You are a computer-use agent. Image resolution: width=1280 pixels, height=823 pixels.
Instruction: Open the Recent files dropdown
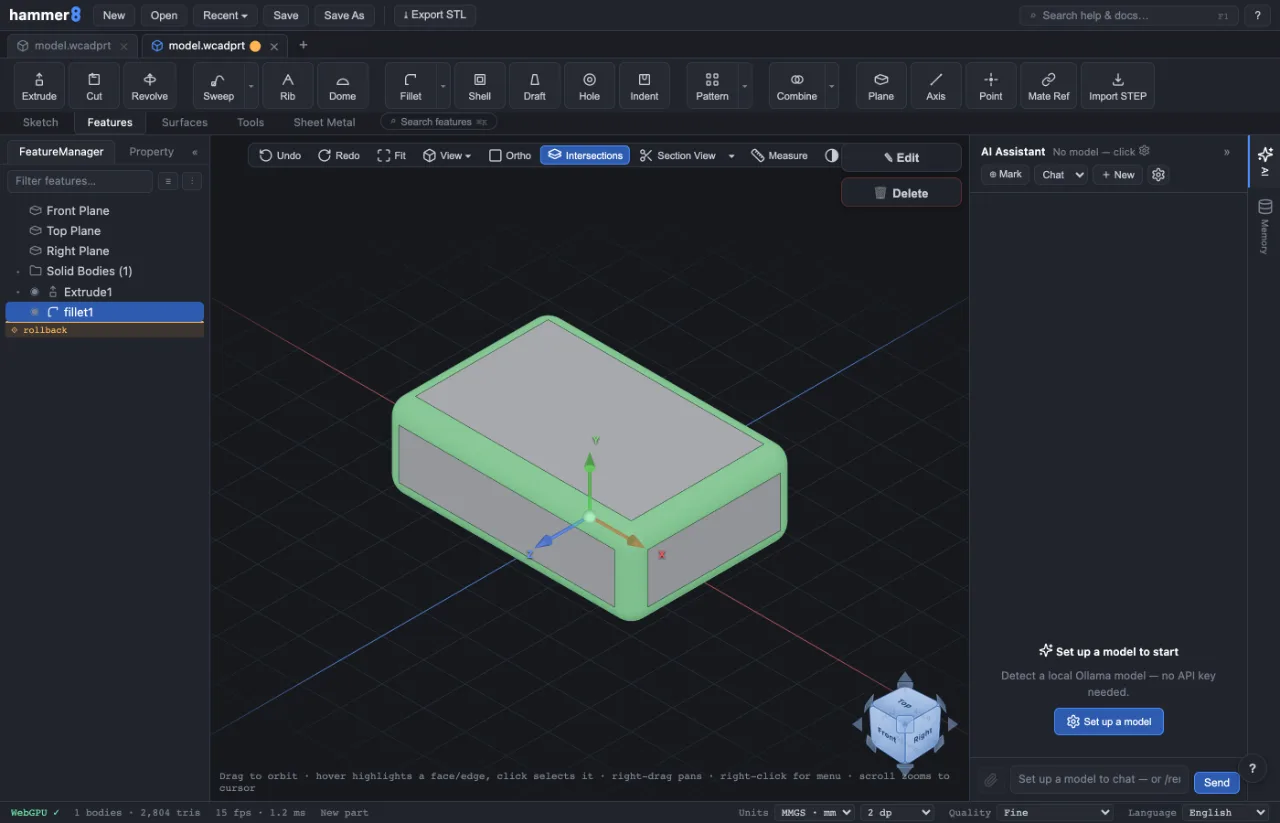pyautogui.click(x=225, y=15)
